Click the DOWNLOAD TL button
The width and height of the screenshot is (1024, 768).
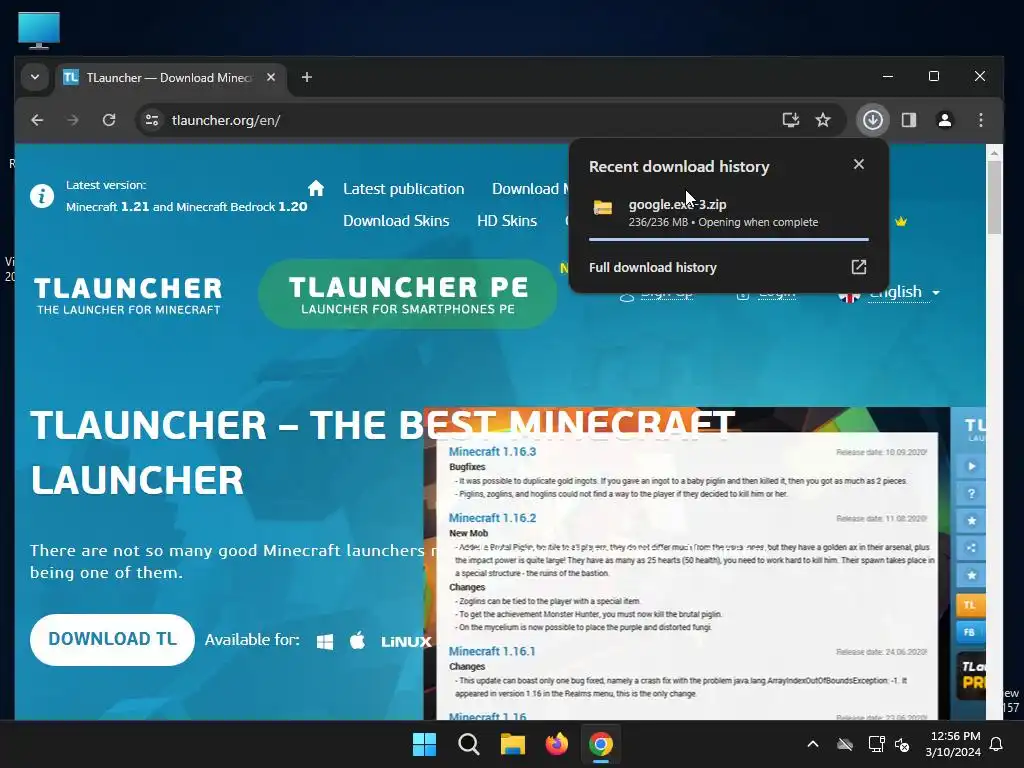(x=112, y=639)
